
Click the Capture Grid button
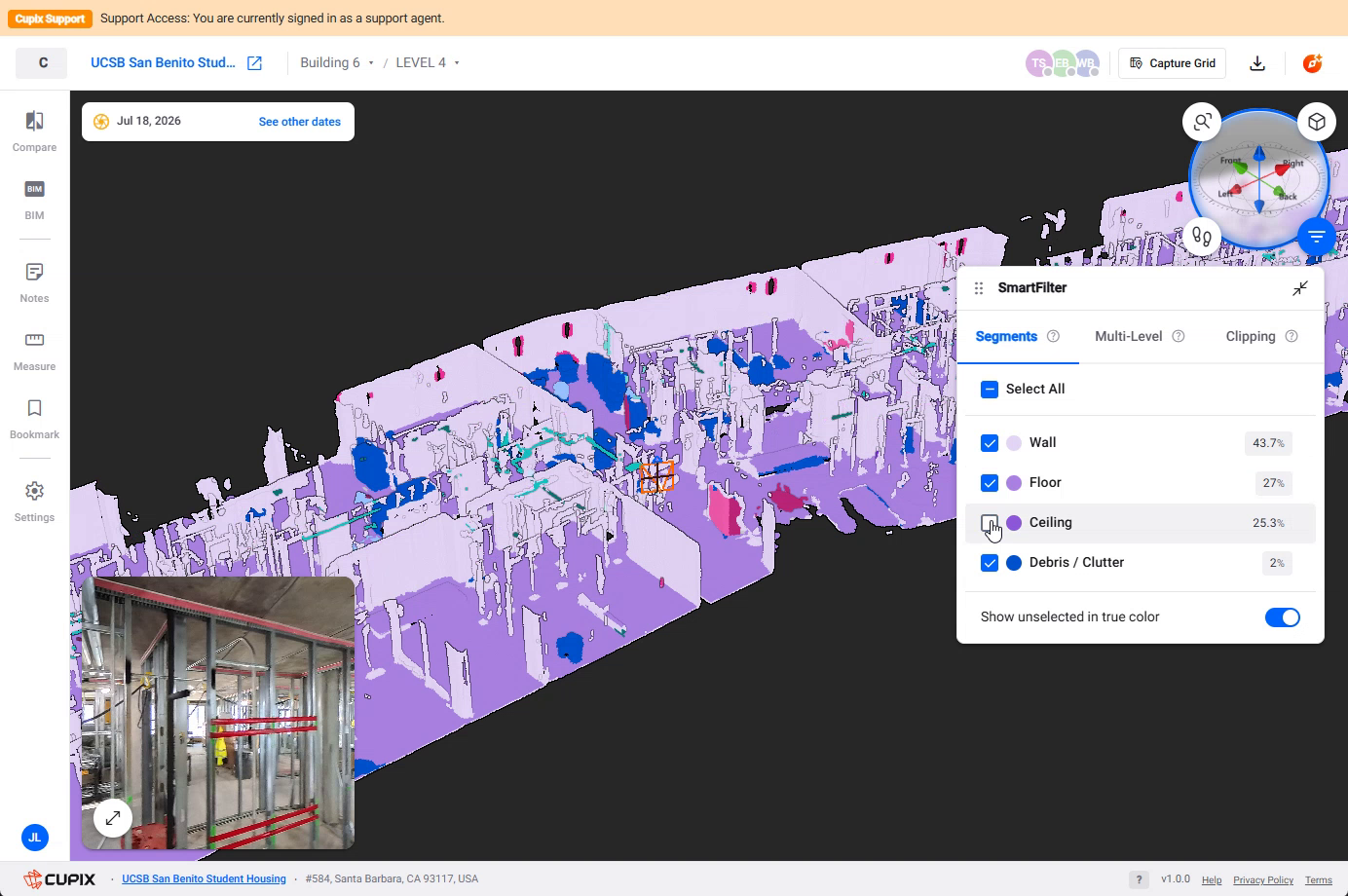pos(1172,63)
